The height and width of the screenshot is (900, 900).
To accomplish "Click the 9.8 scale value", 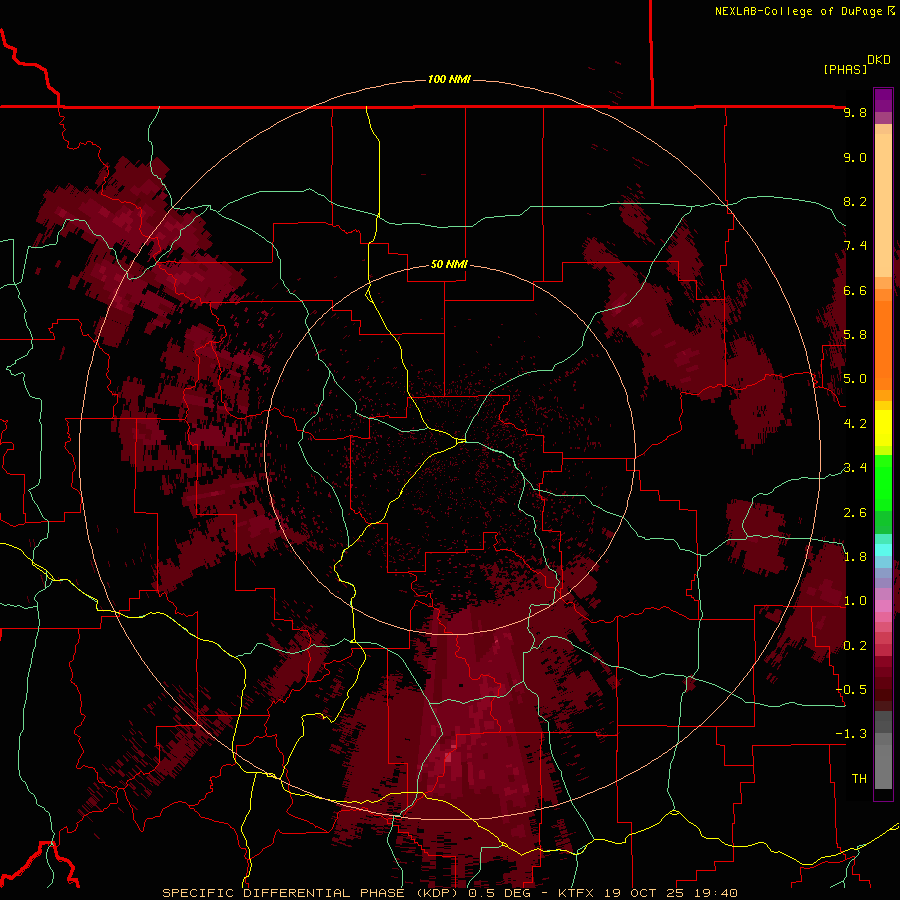I will click(x=855, y=112).
